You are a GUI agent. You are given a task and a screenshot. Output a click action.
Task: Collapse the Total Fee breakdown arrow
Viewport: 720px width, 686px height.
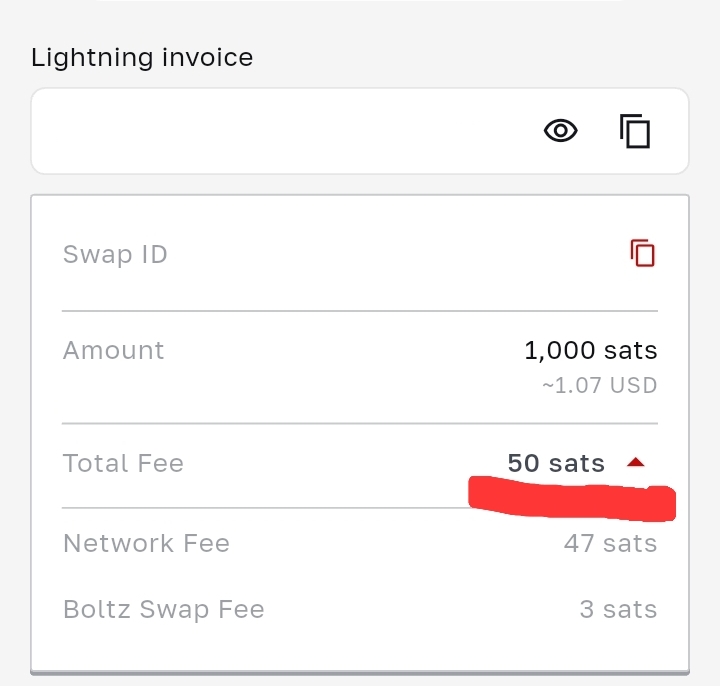636,463
